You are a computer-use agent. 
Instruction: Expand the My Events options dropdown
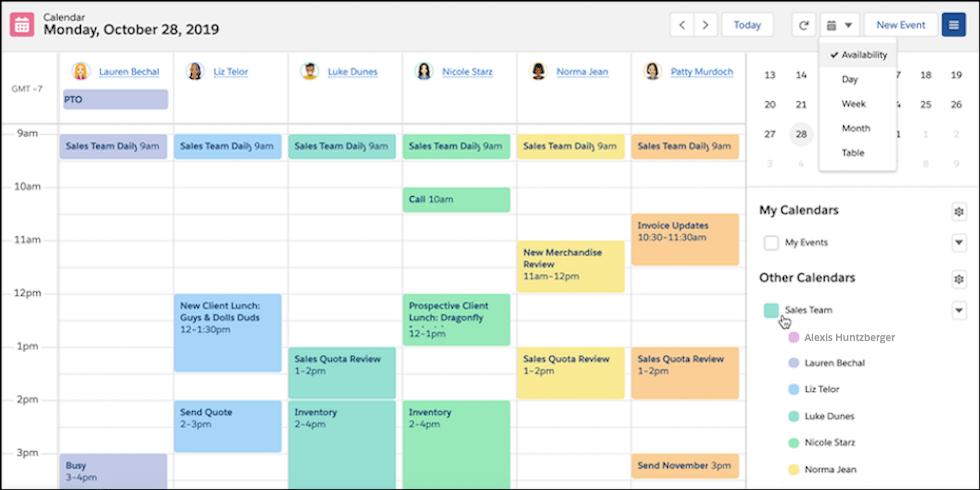[959, 242]
